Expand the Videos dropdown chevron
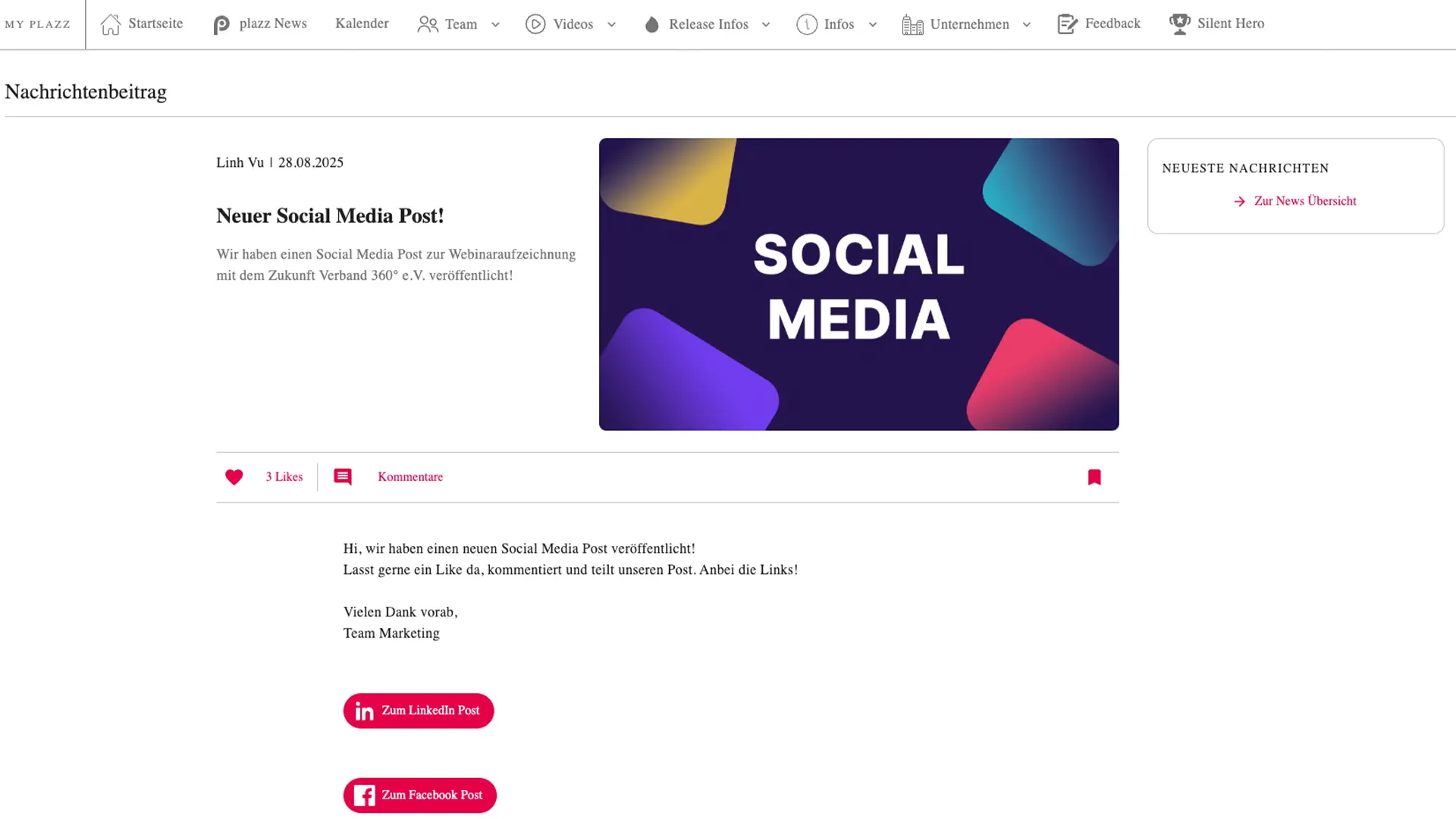The height and width of the screenshot is (819, 1456). pos(611,24)
